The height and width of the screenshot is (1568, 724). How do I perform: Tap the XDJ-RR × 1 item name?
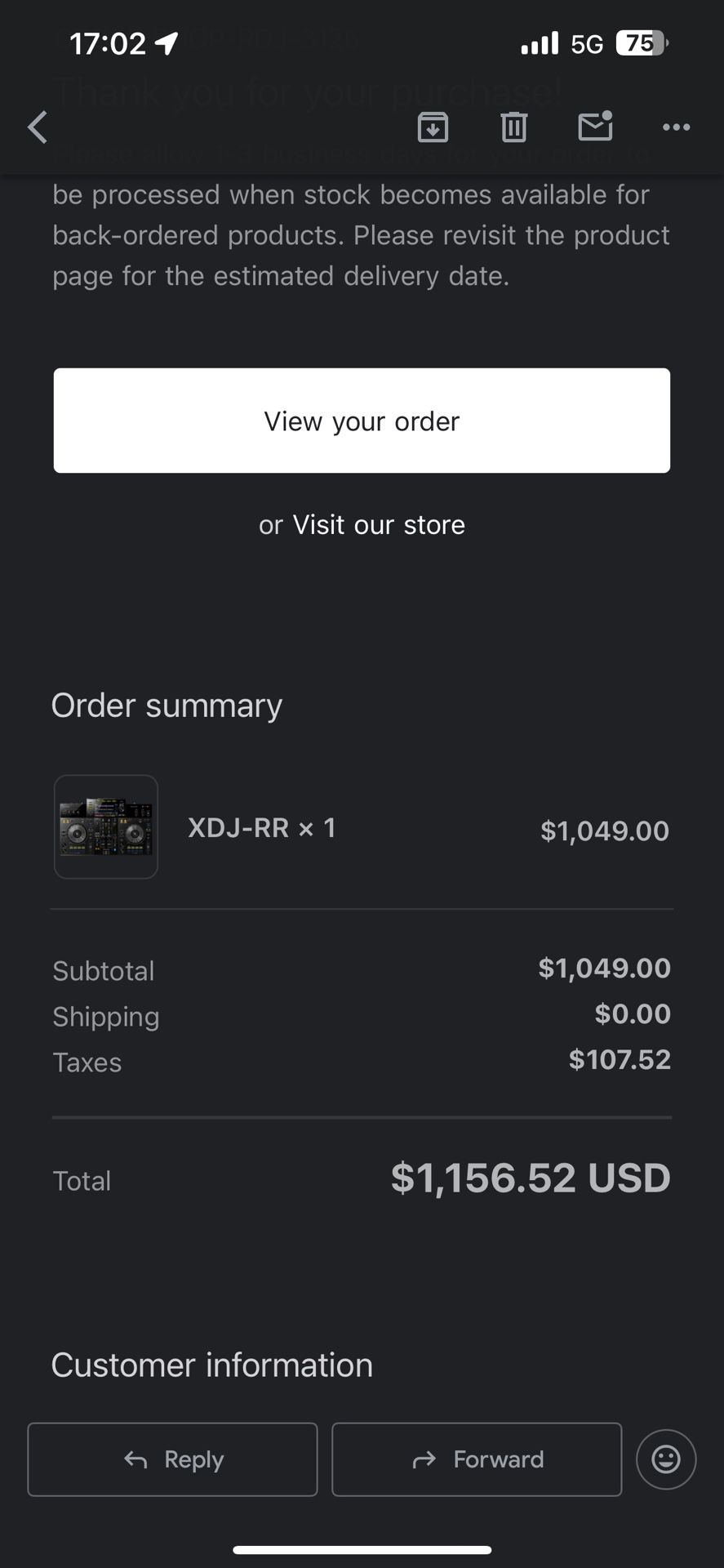(261, 828)
